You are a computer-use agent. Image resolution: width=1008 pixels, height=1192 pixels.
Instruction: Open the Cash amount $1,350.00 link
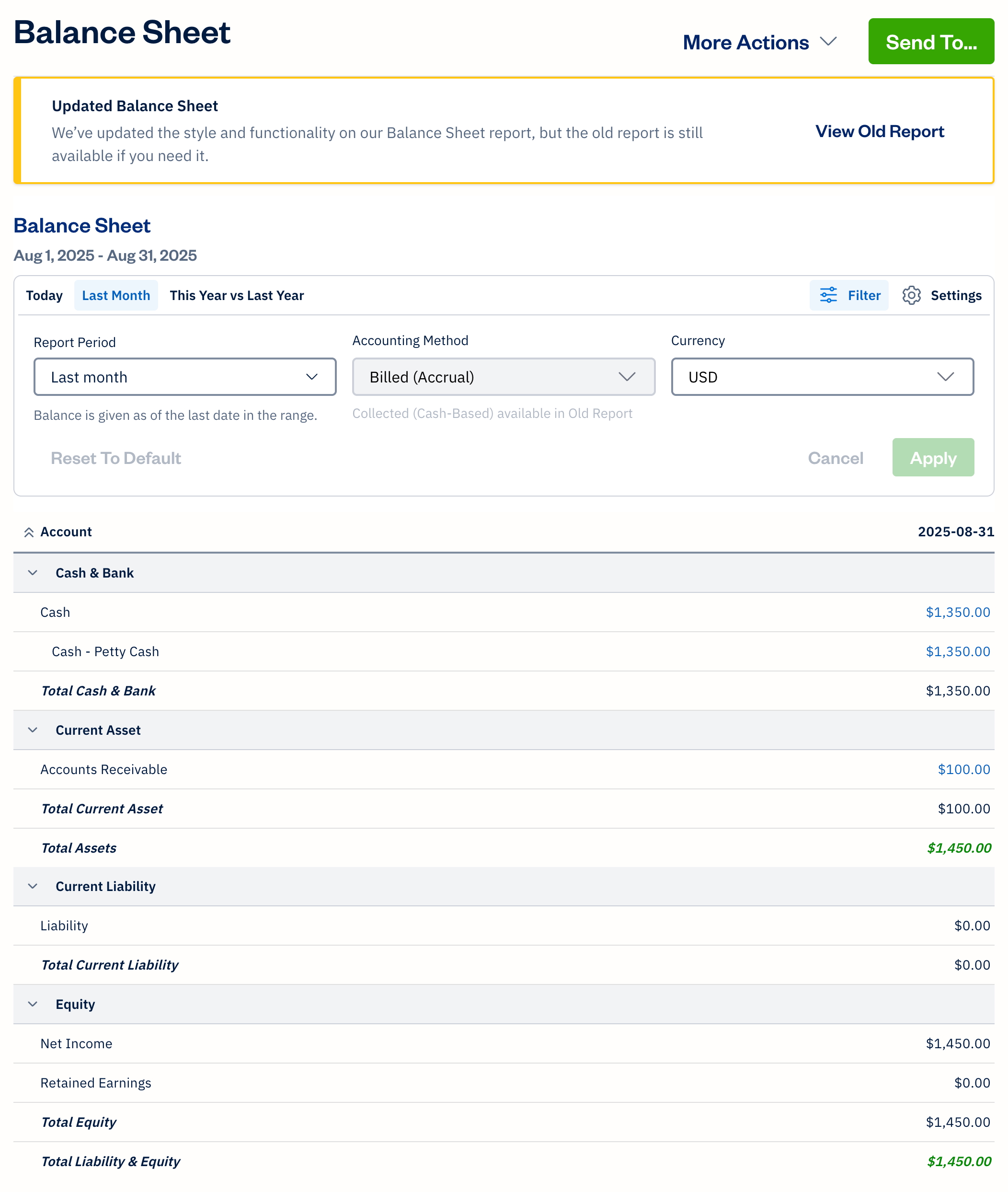point(958,612)
